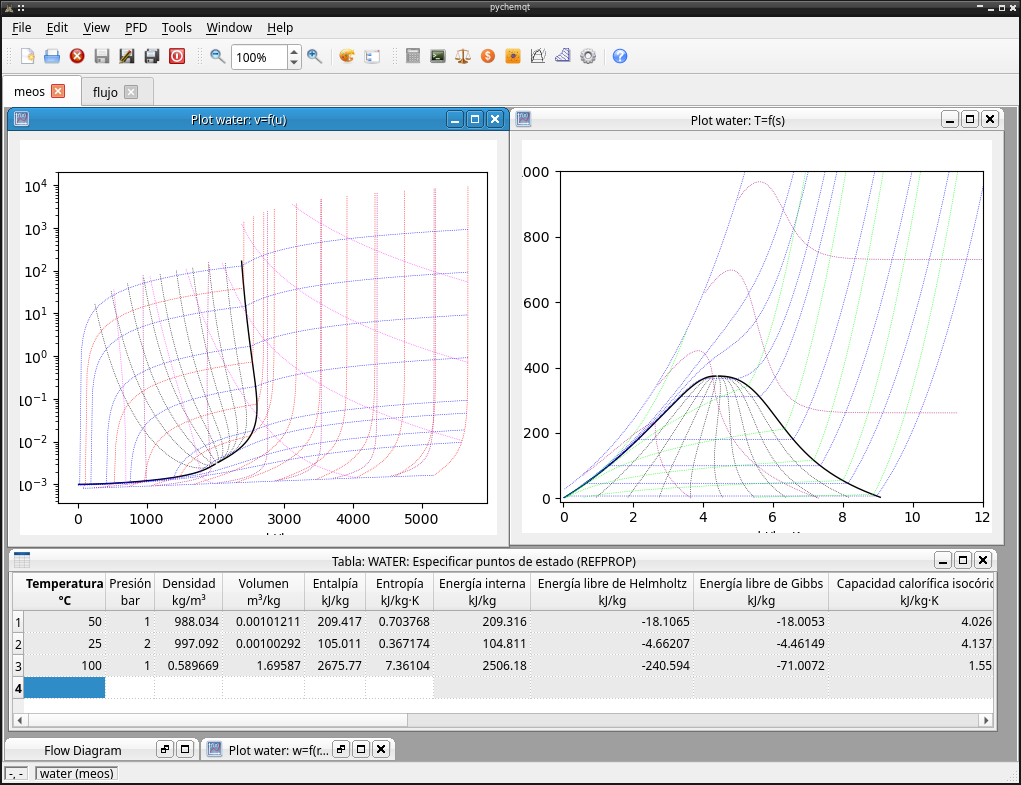Screen dimensions: 1021x785
Task: Click the table horizontal scrollbar right arrow
Action: point(986,720)
